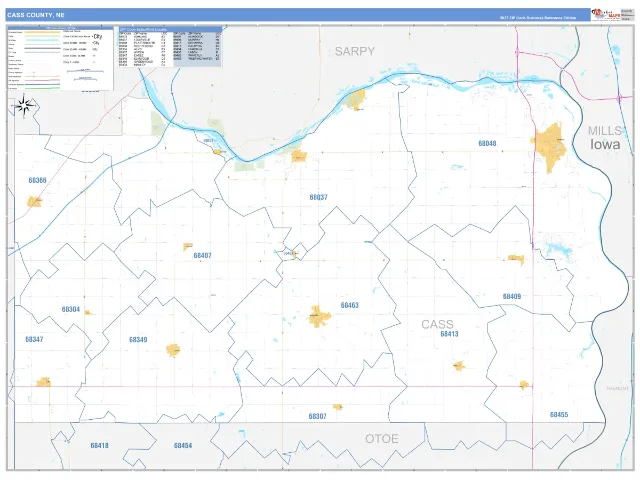The image size is (640, 480).
Task: Click the OTOE county label
Action: 382,439
